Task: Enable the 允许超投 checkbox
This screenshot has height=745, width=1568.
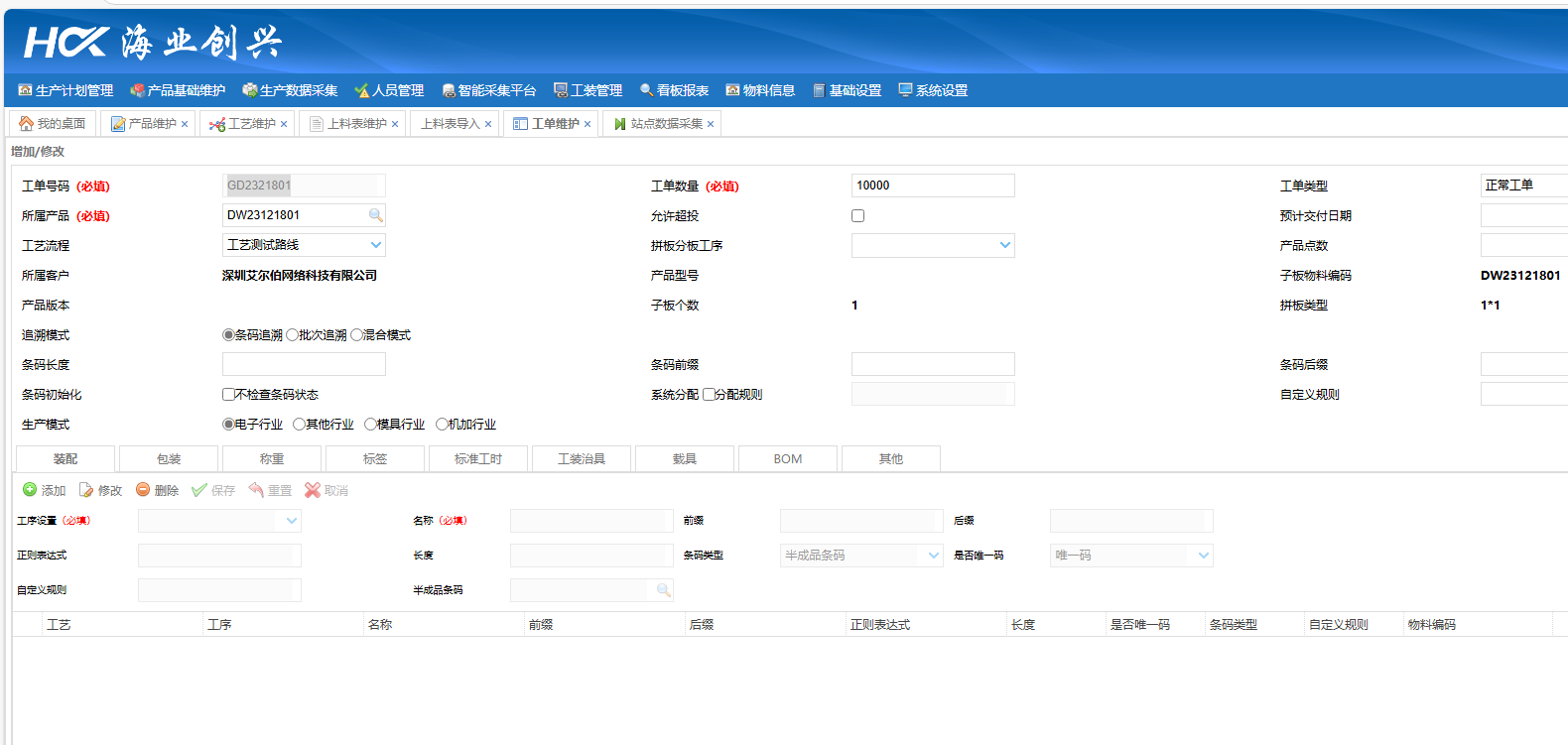Action: coord(858,216)
